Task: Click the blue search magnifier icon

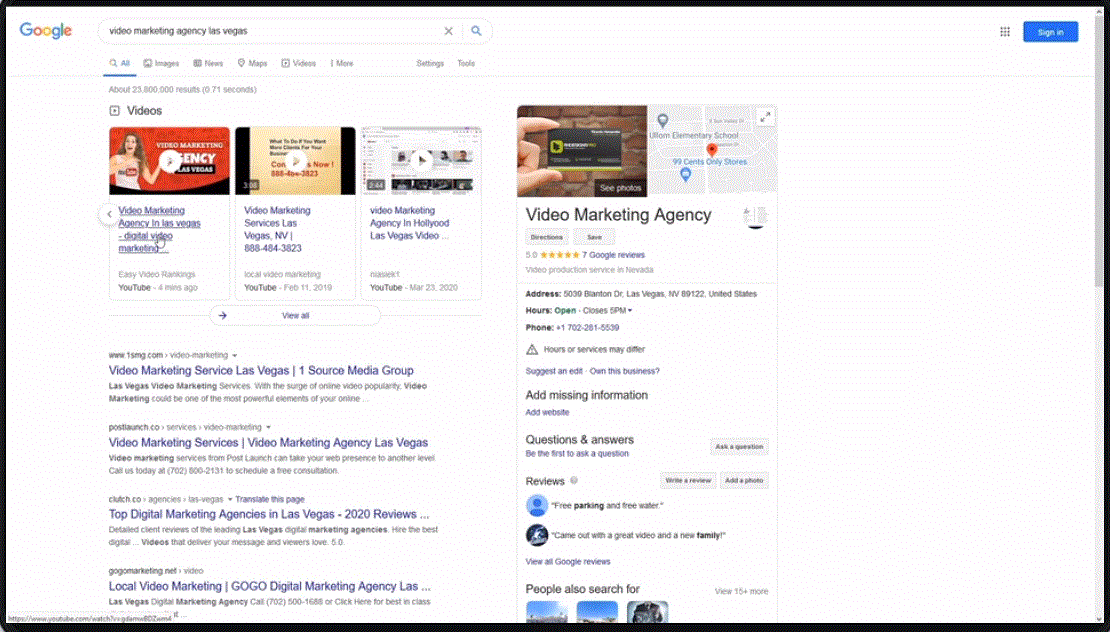Action: pyautogui.click(x=476, y=31)
